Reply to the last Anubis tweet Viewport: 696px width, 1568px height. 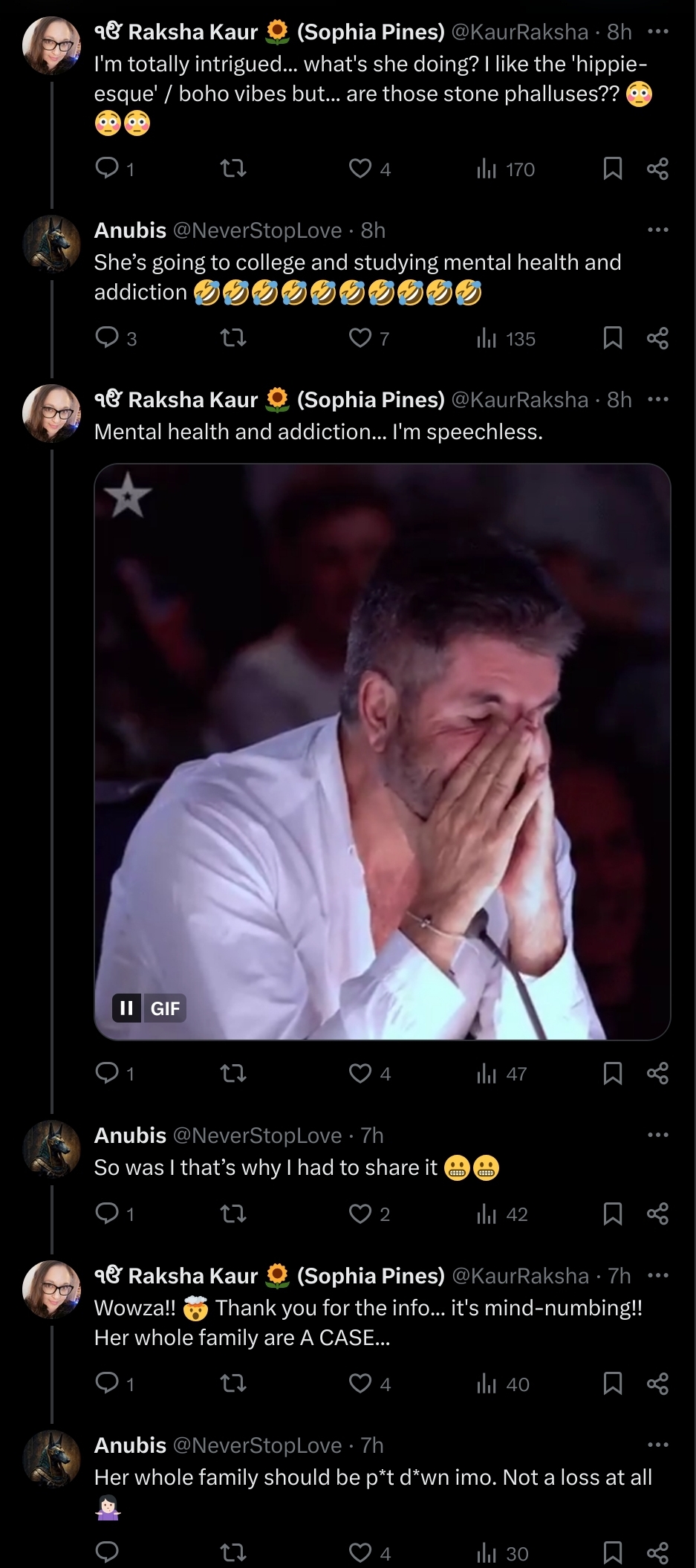pos(108,1552)
